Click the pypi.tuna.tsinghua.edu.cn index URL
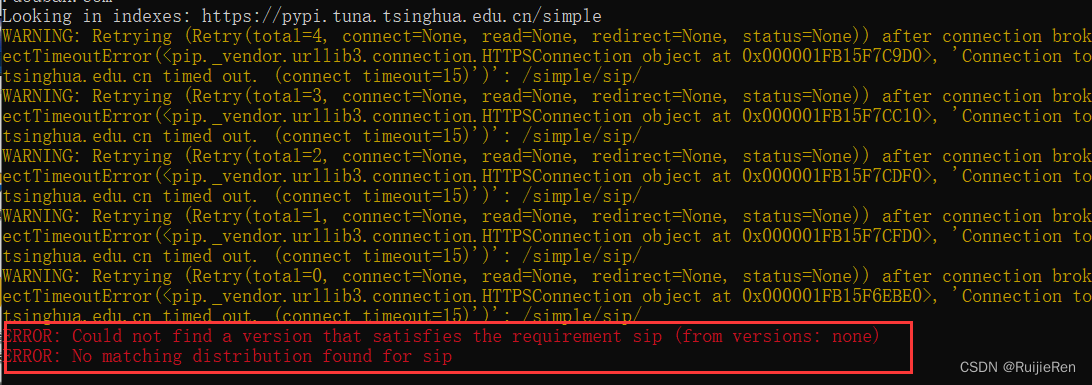Image resolution: width=1092 pixels, height=385 pixels. click(402, 15)
